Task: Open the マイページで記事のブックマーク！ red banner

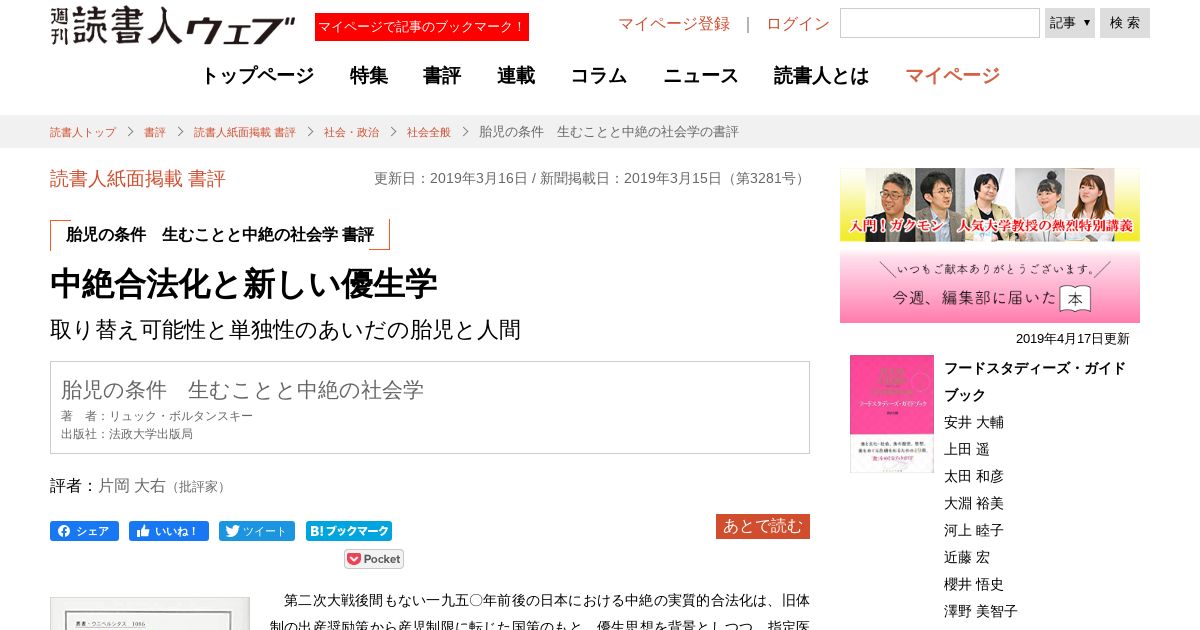Action: coord(422,27)
